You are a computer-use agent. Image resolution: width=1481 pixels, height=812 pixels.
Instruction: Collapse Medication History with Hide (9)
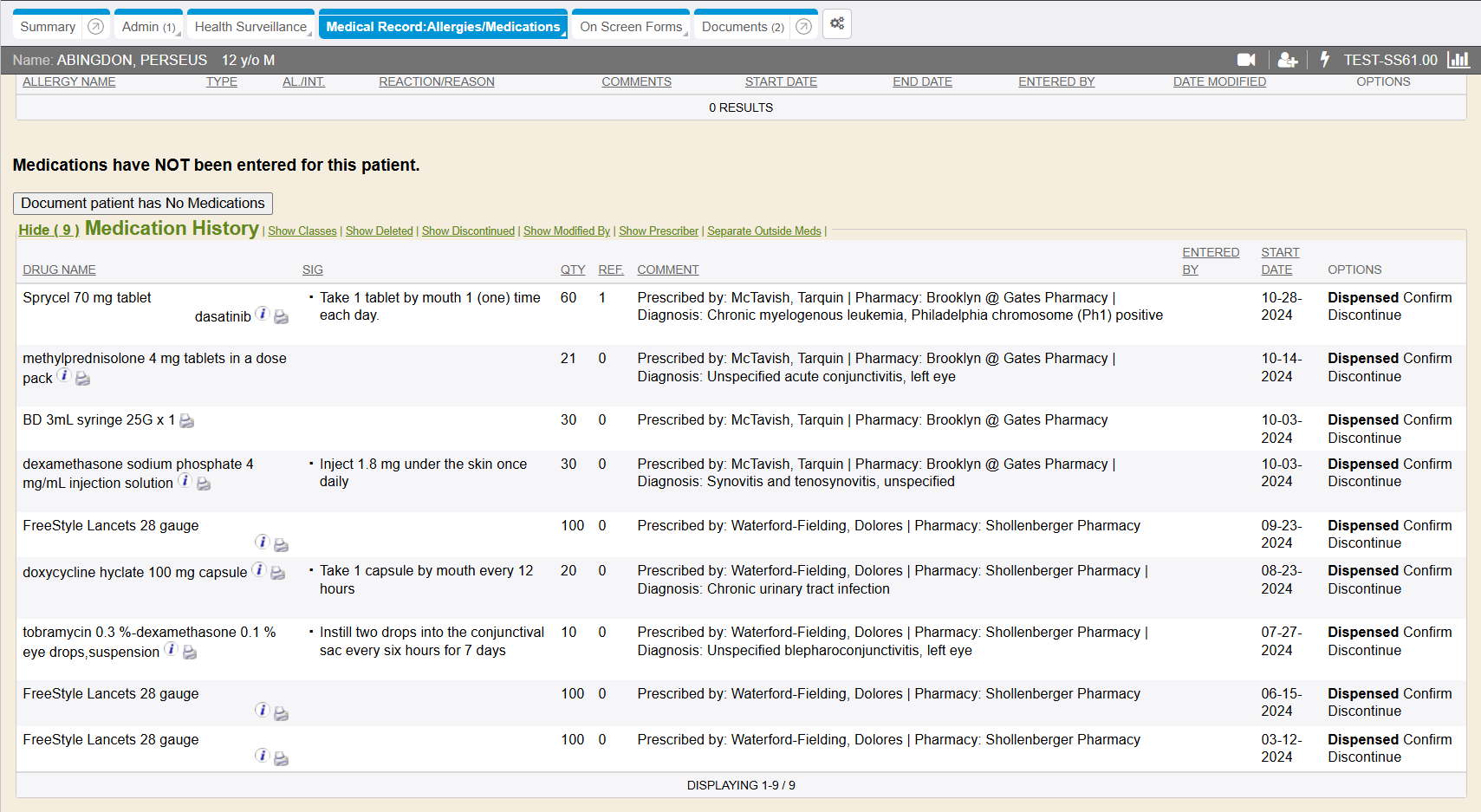click(49, 230)
